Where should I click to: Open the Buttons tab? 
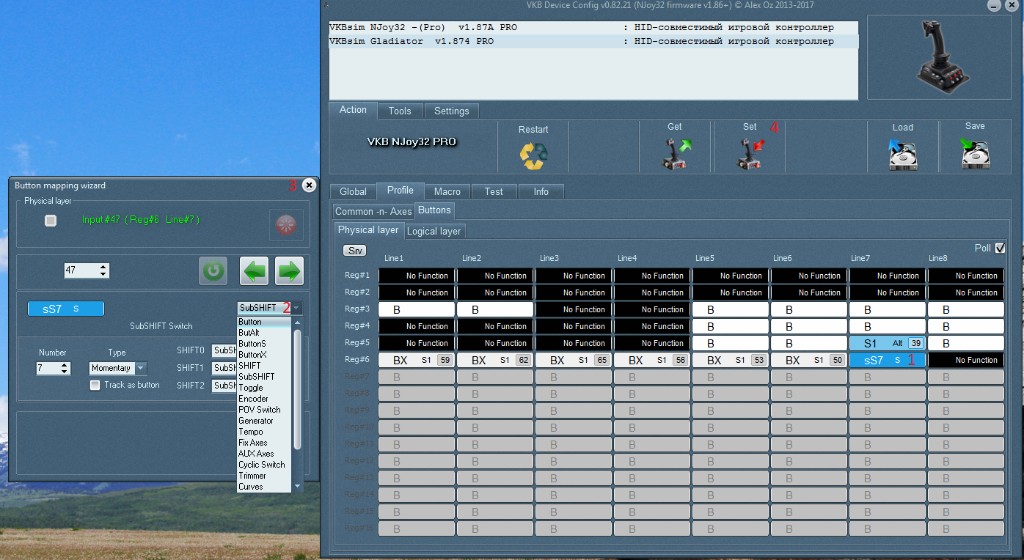point(434,210)
